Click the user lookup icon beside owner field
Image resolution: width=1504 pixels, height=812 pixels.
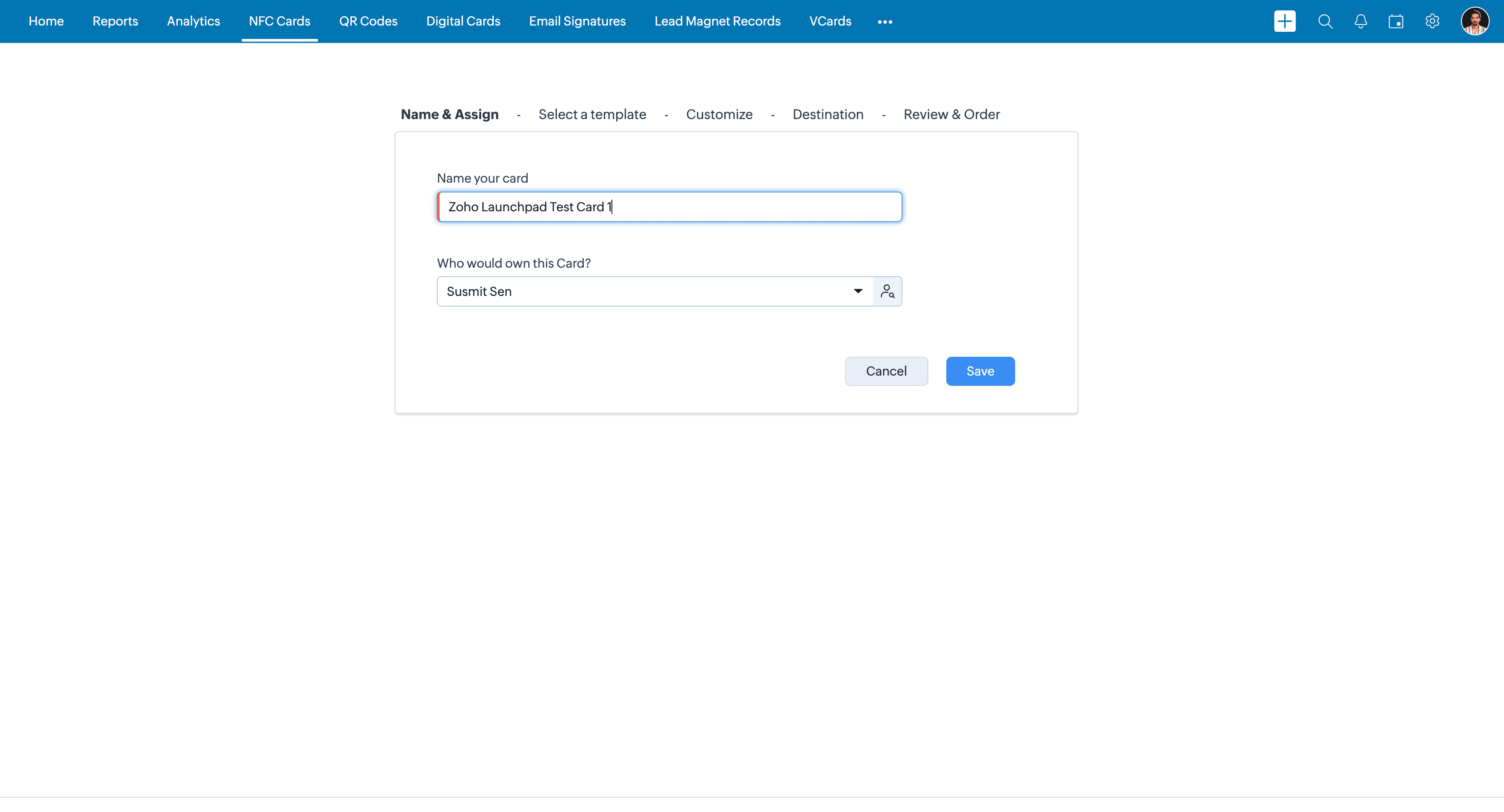(887, 291)
